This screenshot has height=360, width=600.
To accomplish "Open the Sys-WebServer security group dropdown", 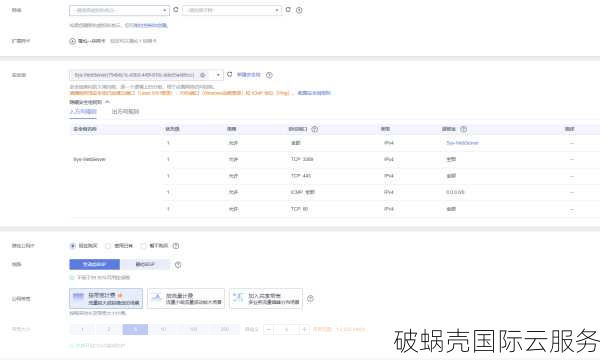I will click(146, 75).
